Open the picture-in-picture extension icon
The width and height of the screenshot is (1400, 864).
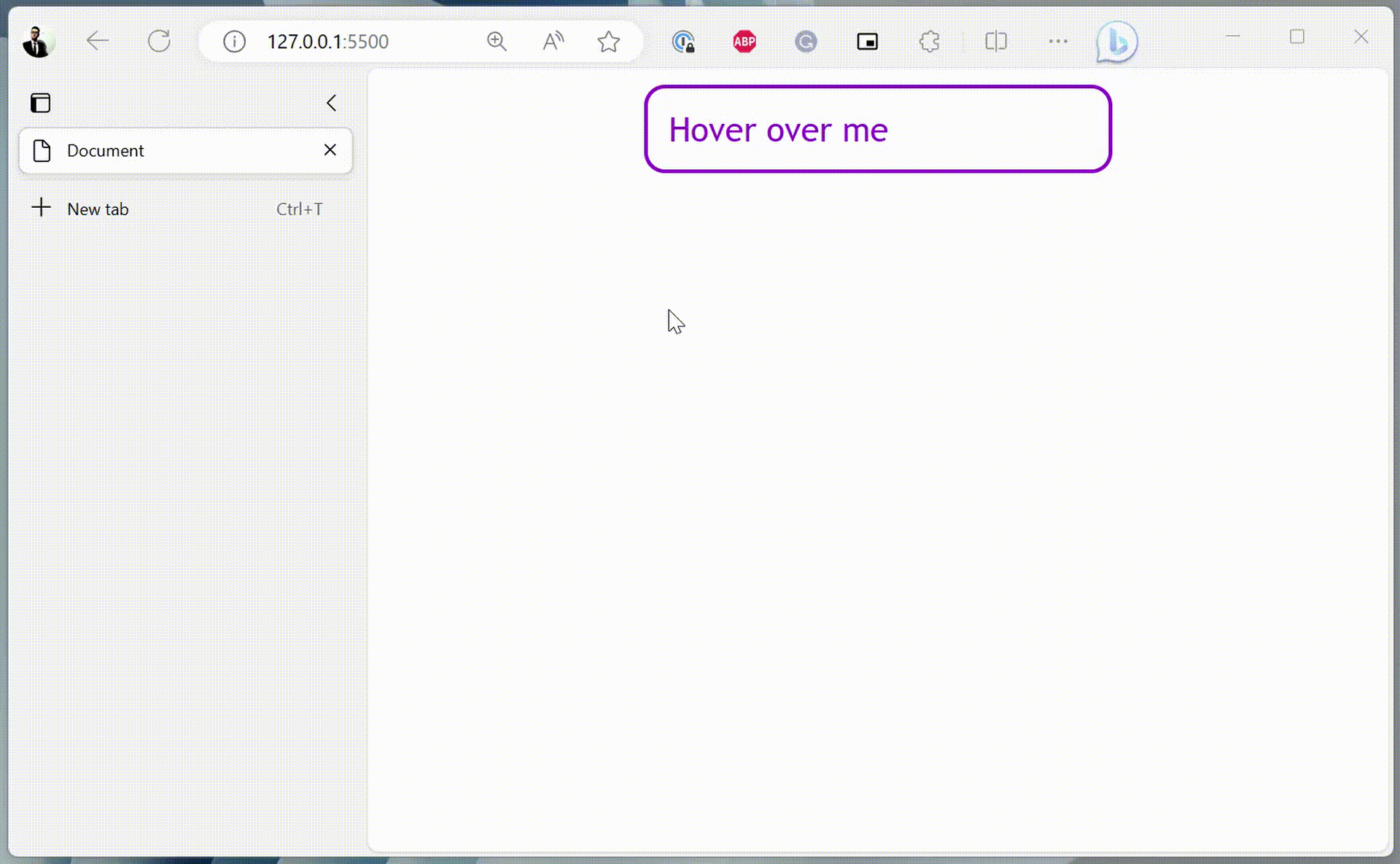pyautogui.click(x=867, y=42)
